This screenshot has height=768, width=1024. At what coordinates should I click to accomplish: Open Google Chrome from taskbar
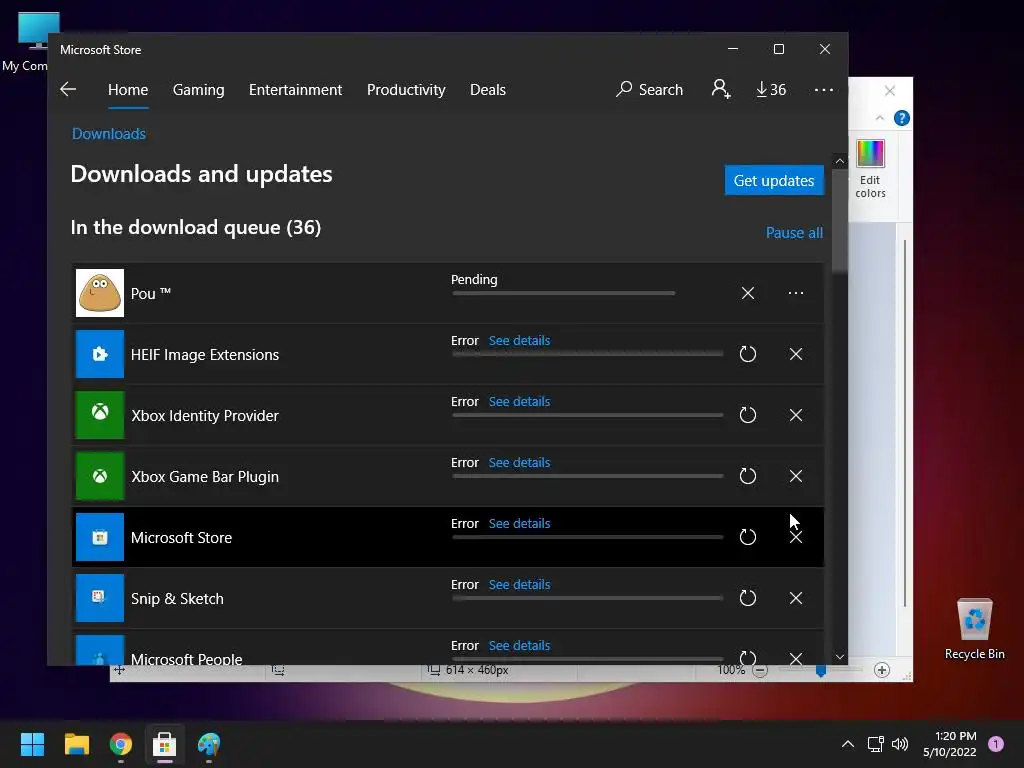[x=121, y=744]
